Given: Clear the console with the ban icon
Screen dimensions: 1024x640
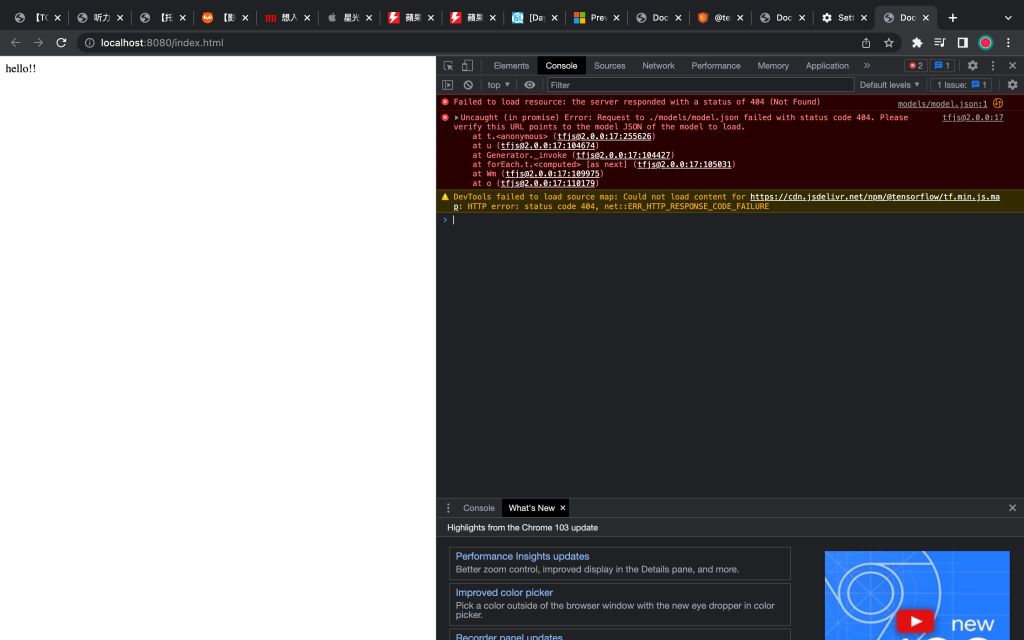Looking at the screenshot, I should coord(468,85).
